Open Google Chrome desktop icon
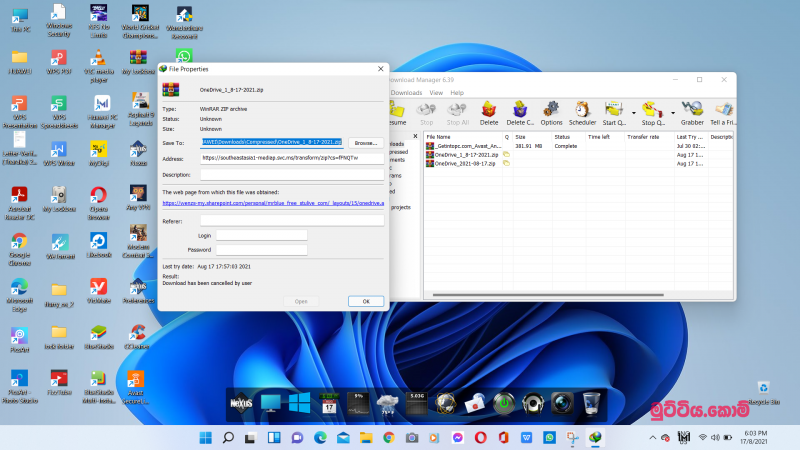The image size is (800, 450). (19, 249)
